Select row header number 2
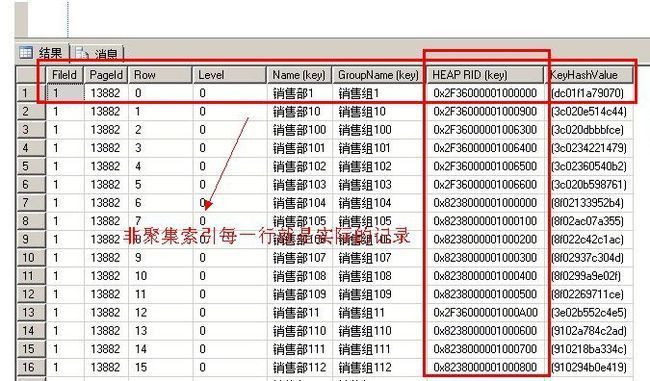 click(x=31, y=111)
